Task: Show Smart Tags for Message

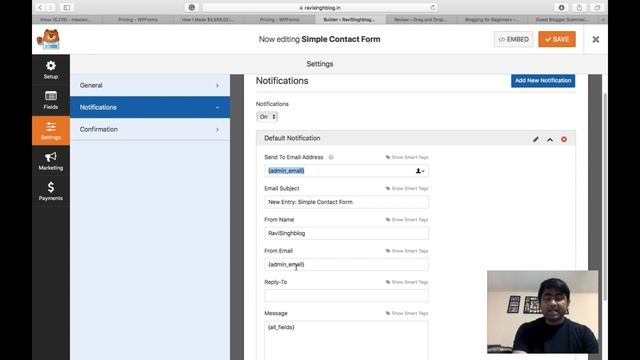Action: pyautogui.click(x=407, y=313)
